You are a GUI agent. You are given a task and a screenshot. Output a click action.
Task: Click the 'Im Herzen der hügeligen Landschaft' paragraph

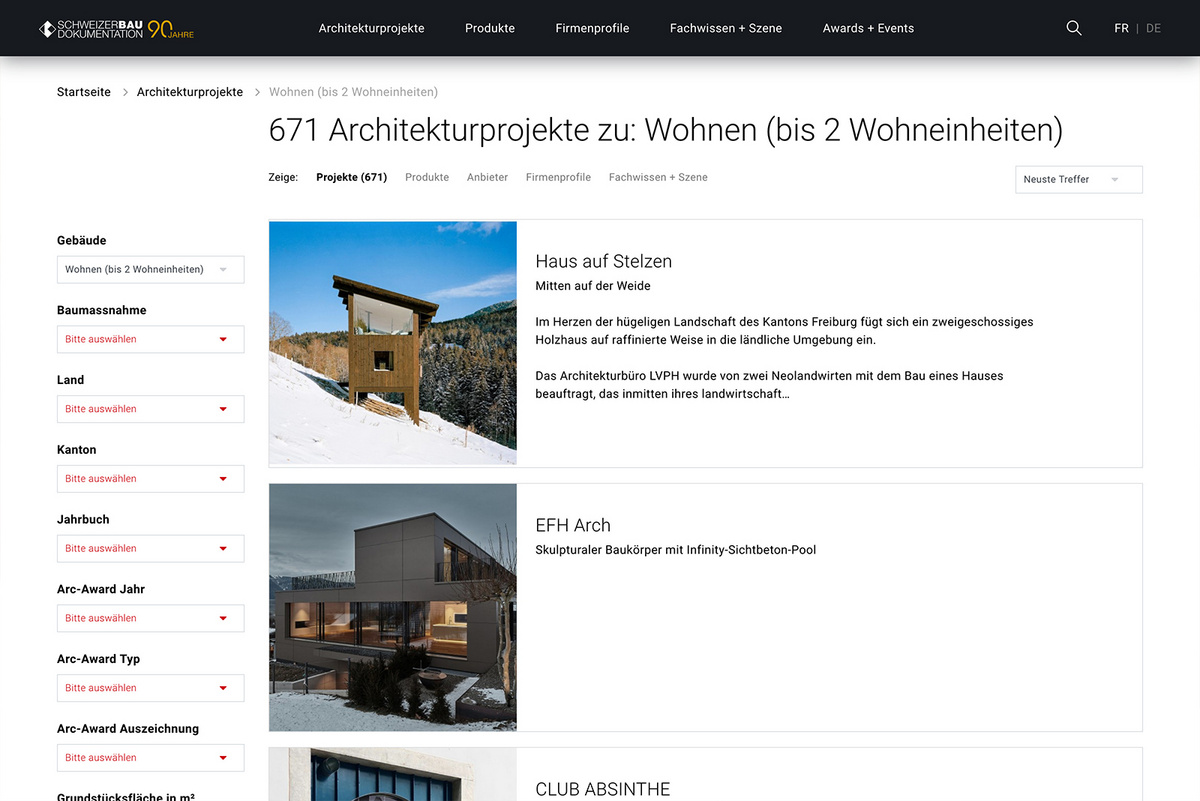785,331
